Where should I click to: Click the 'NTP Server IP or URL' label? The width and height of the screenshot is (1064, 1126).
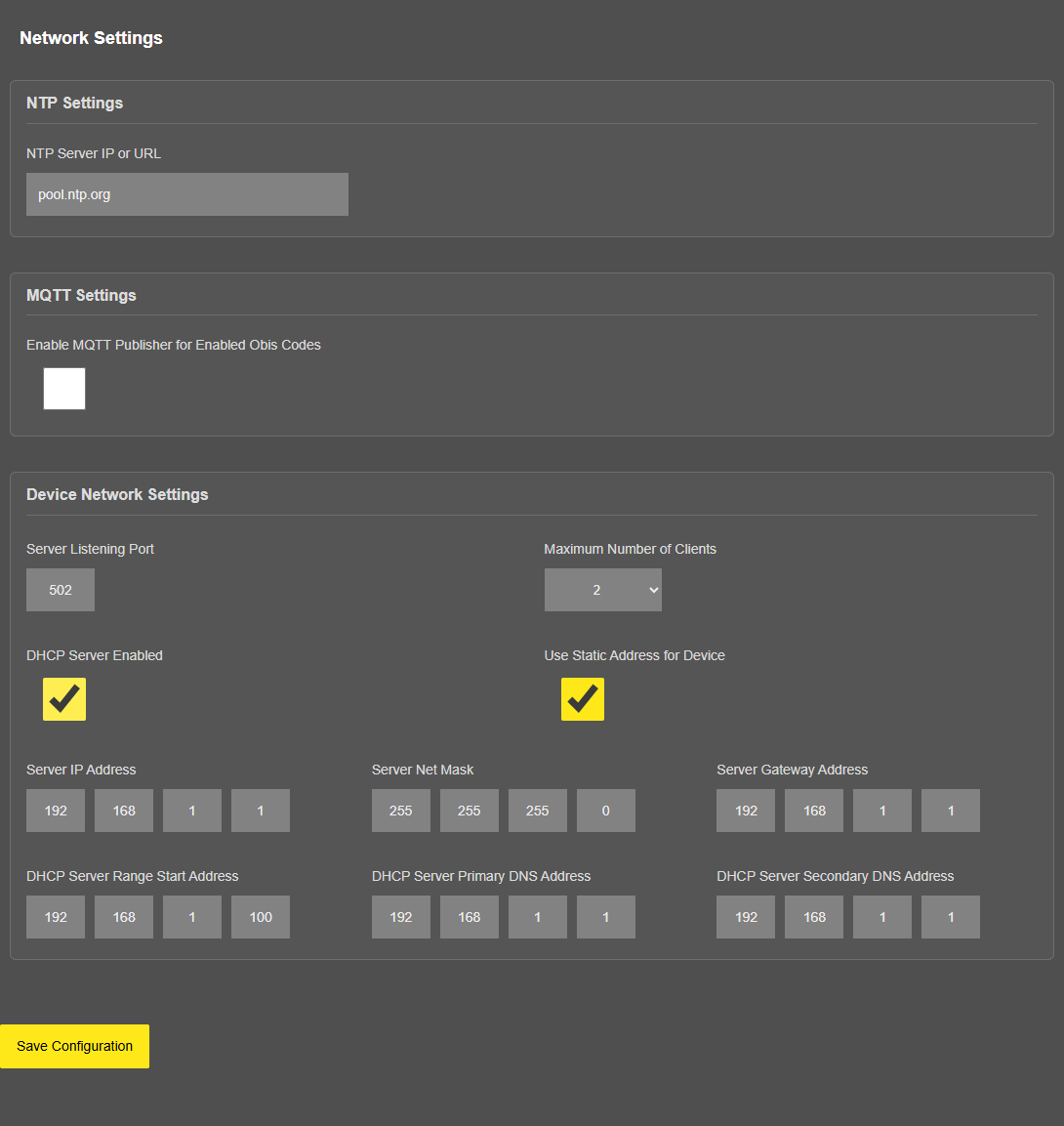pyautogui.click(x=94, y=153)
